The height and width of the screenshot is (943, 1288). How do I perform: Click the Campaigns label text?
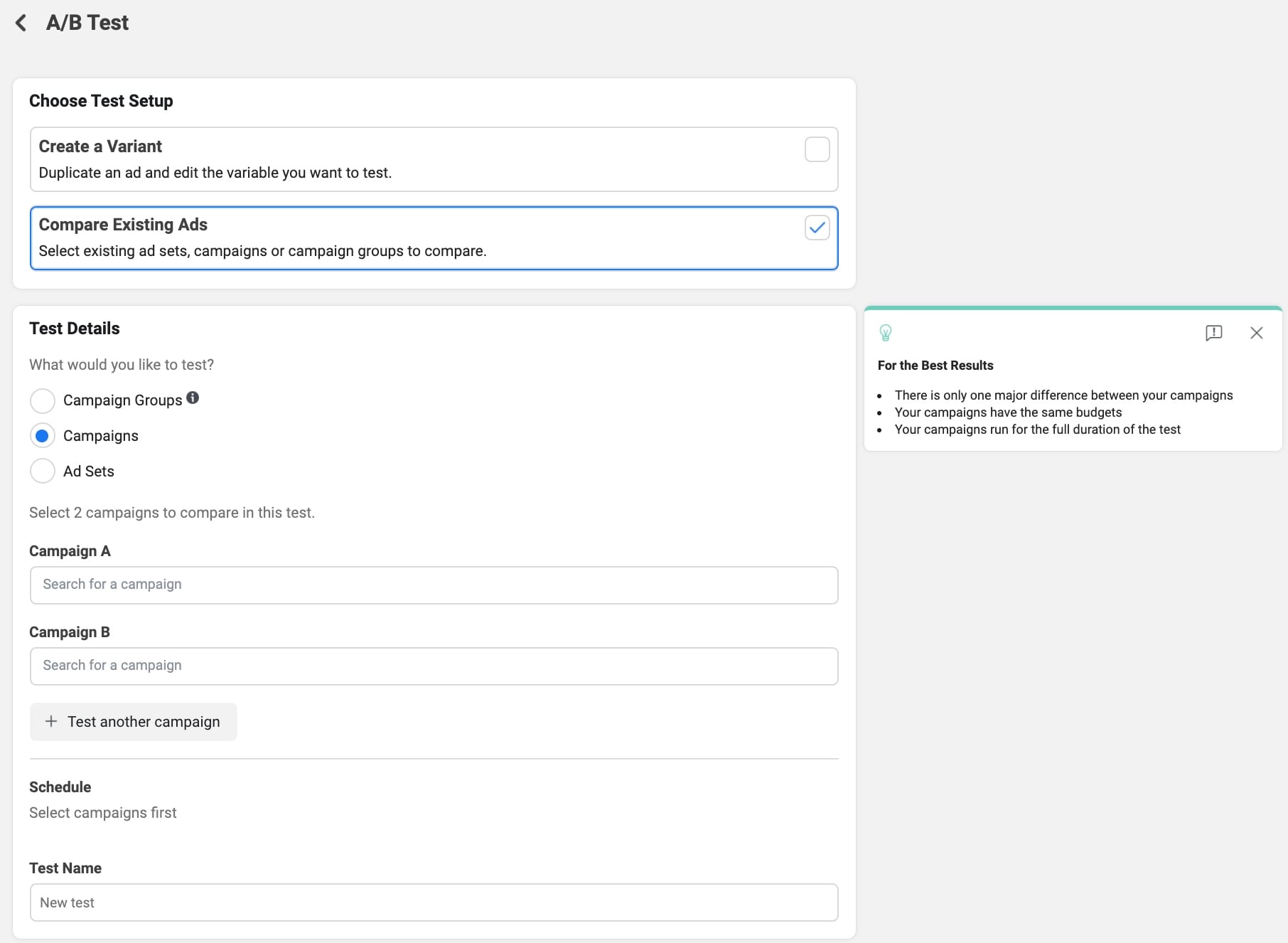[x=101, y=436]
